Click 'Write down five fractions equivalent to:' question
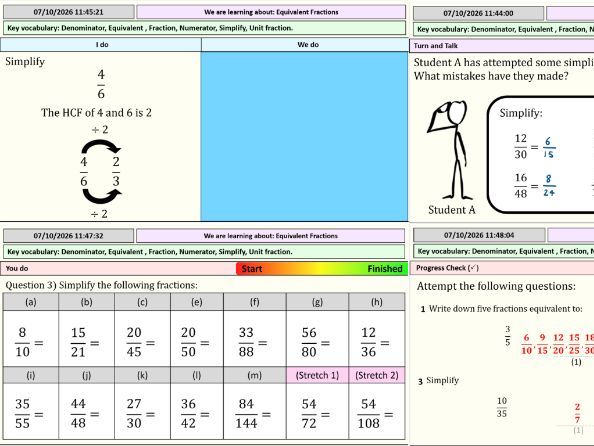 pos(506,309)
